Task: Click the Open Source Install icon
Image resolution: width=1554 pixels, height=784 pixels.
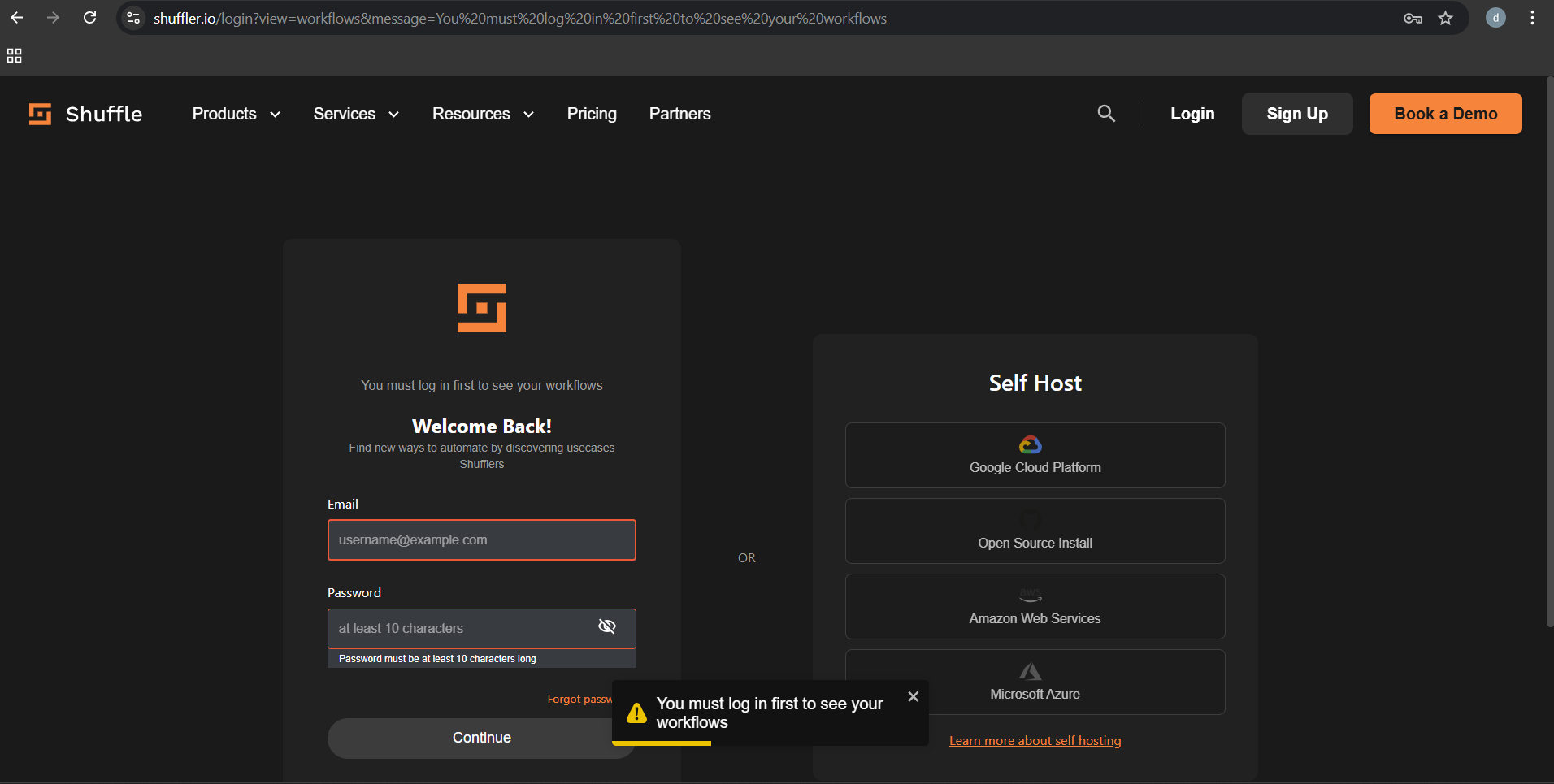Action: click(x=1029, y=520)
